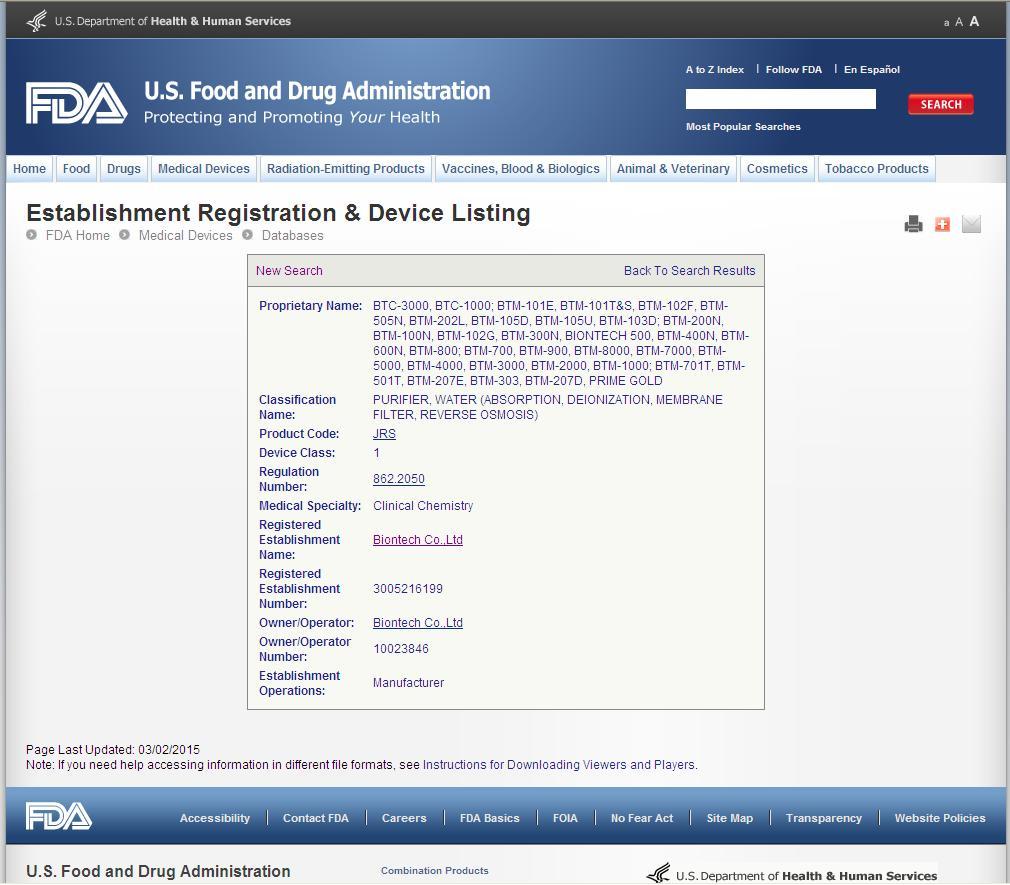The image size is (1010, 885).
Task: Click Databases breadcrumb link
Action: 292,236
